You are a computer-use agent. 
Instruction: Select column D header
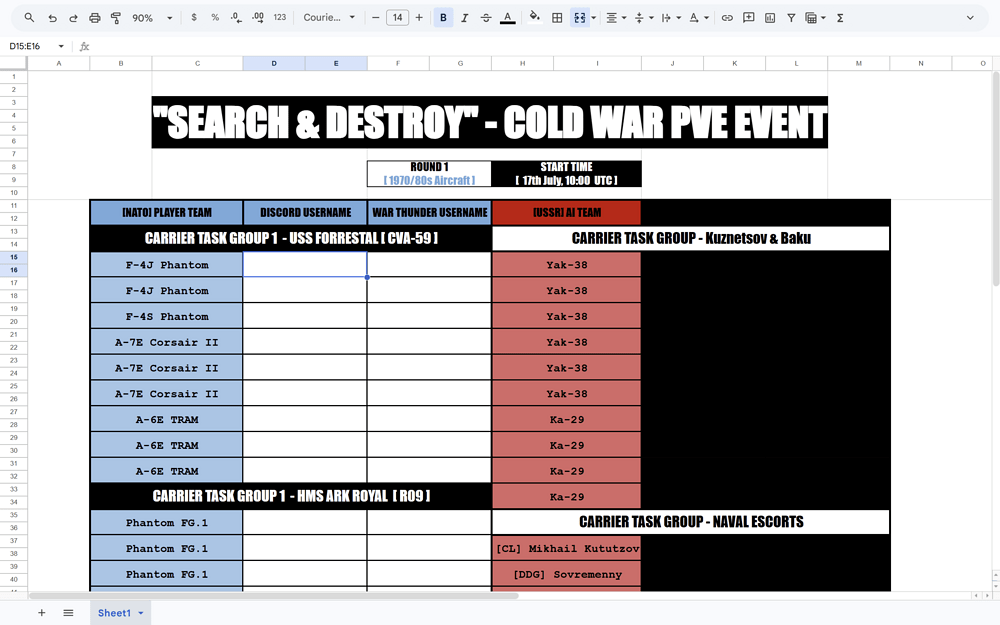pos(274,63)
